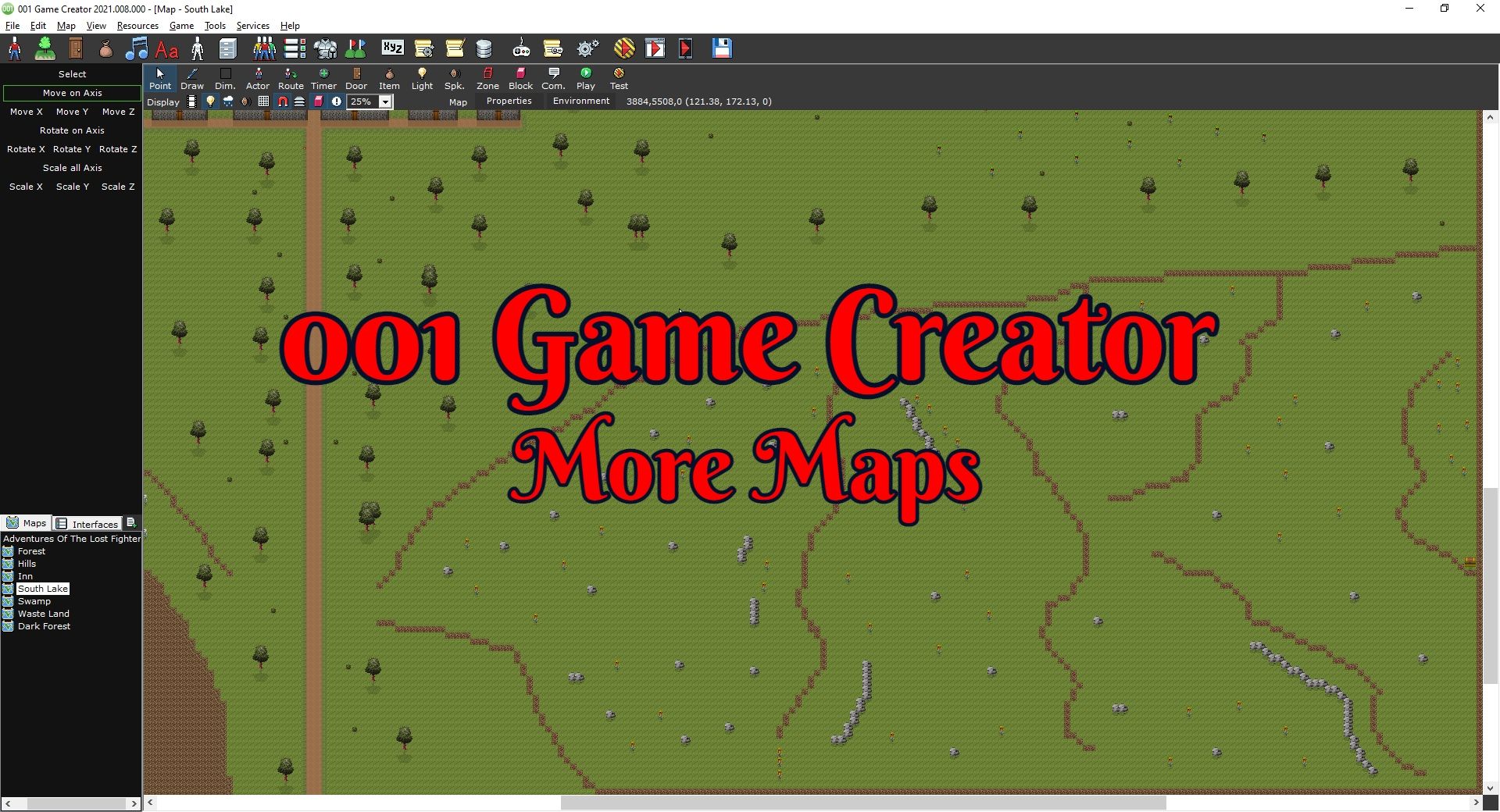
Task: Click the map vertical scrollbar thumb
Action: click(1491, 586)
